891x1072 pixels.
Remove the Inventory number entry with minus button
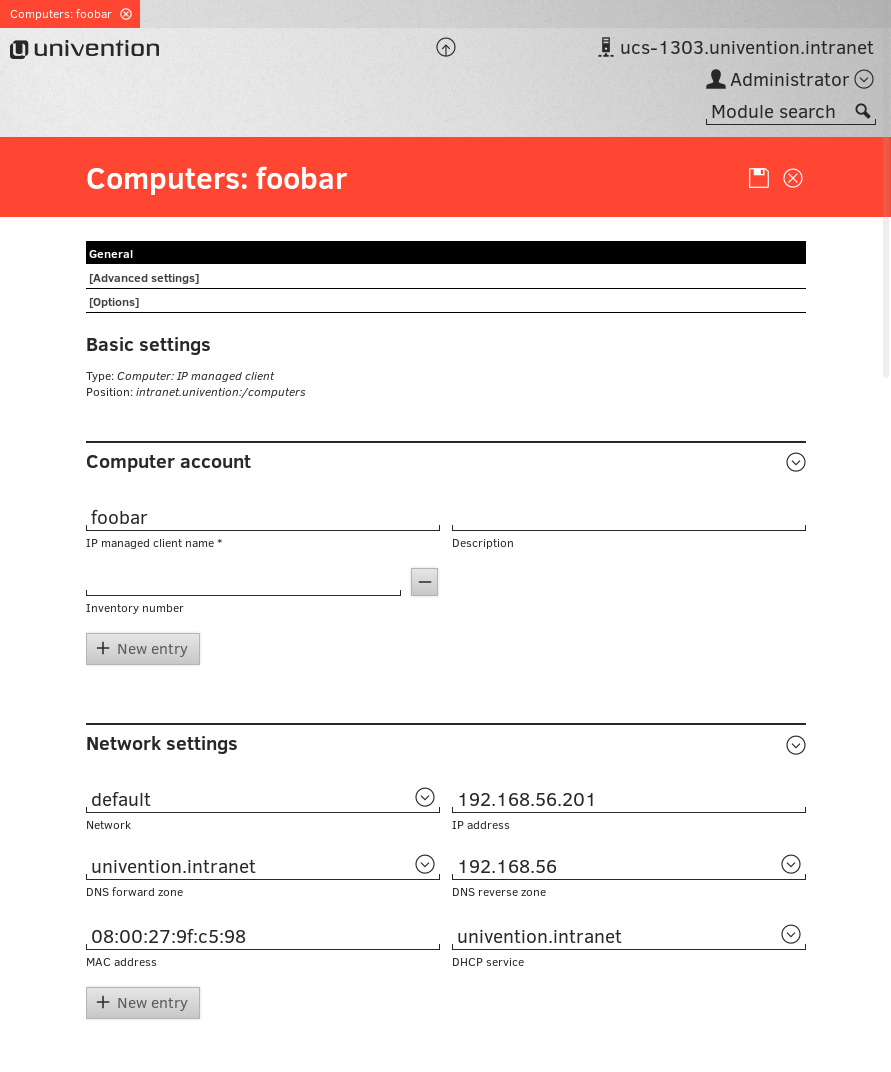(x=424, y=582)
